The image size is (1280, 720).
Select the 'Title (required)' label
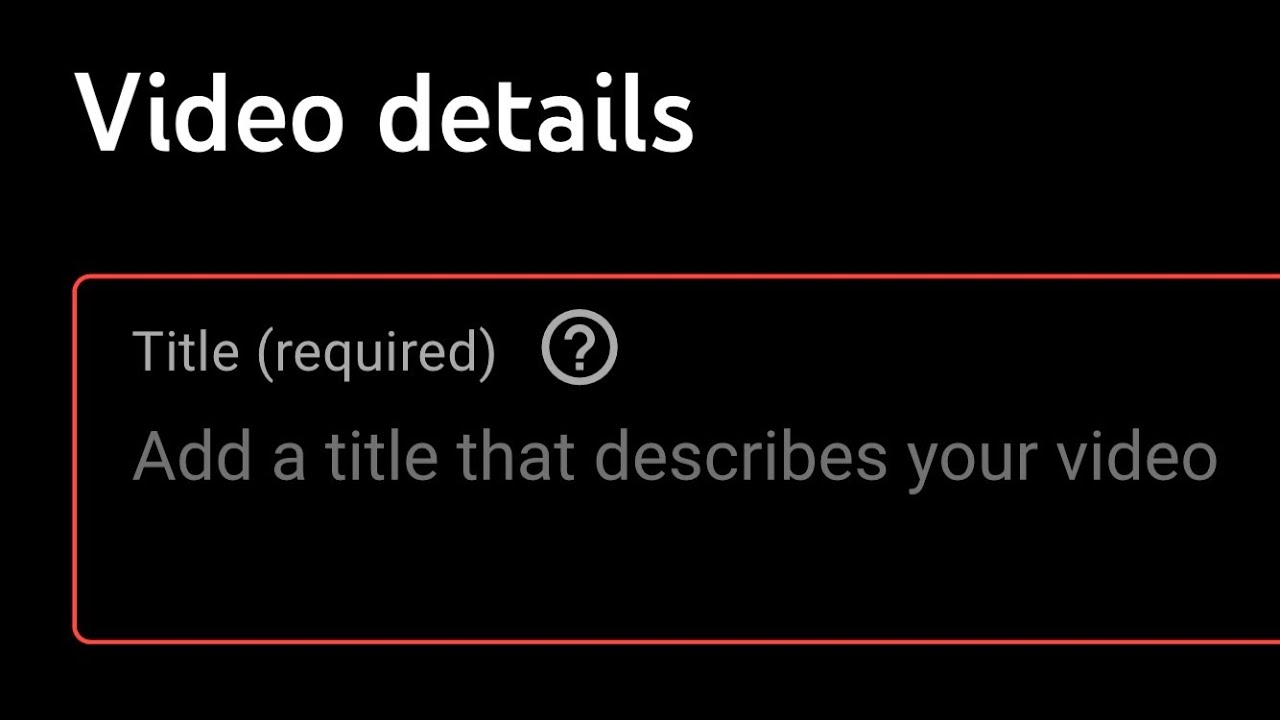tap(314, 351)
